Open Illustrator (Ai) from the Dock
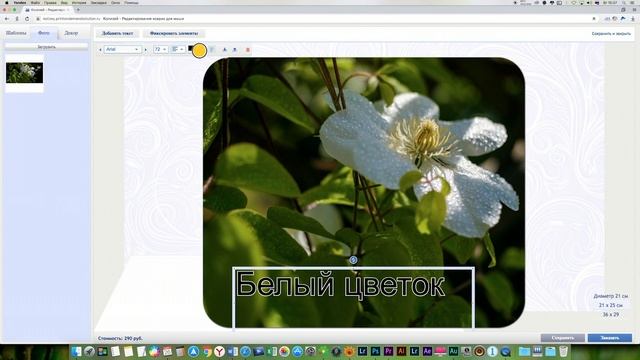 (402, 351)
